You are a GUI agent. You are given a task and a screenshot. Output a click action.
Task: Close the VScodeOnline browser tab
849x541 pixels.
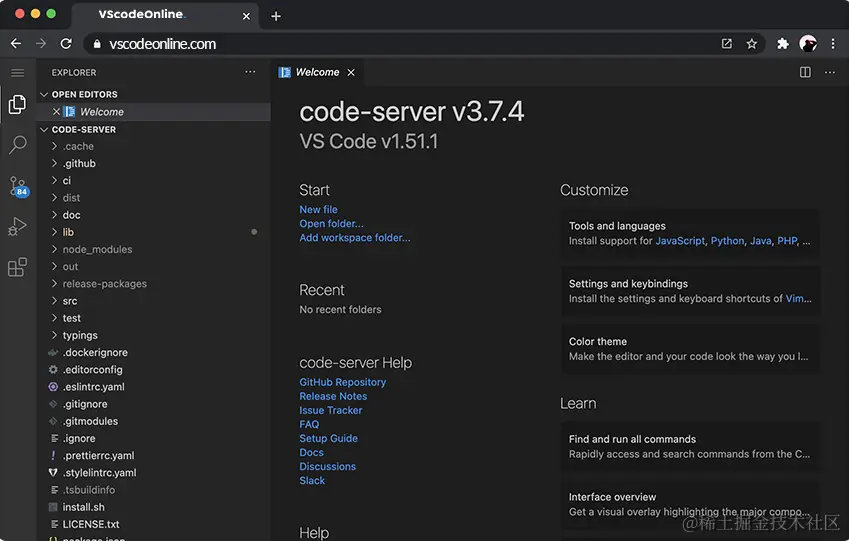pyautogui.click(x=246, y=16)
